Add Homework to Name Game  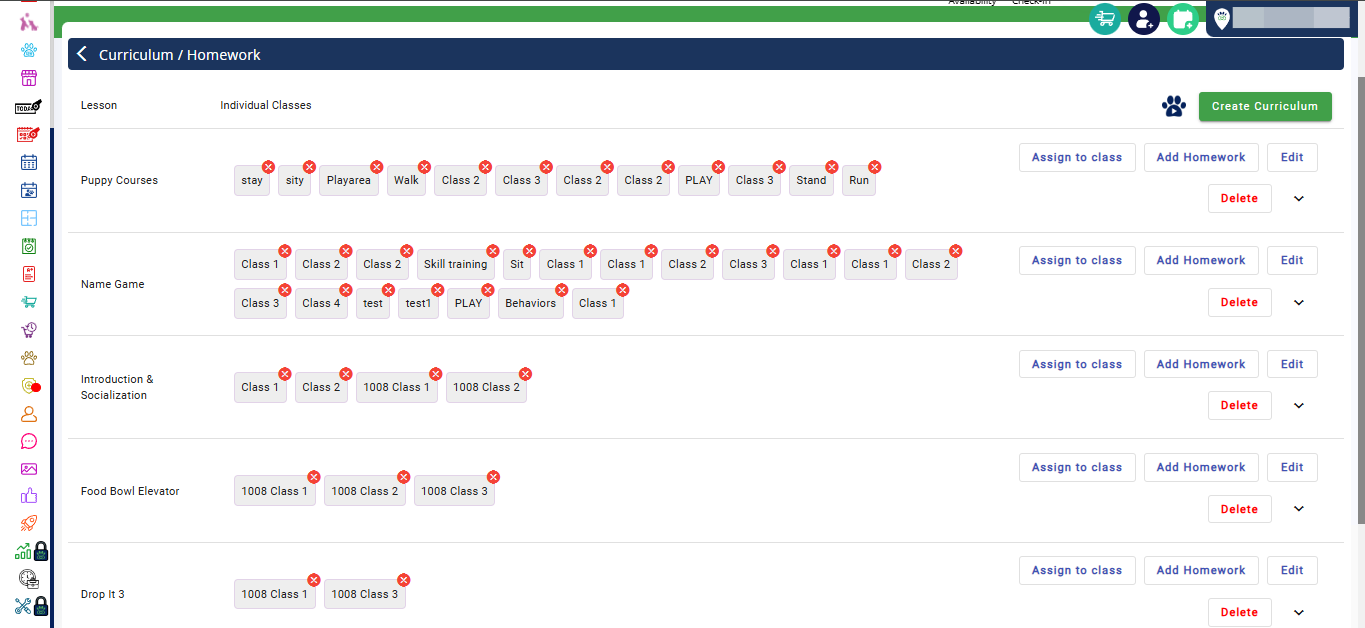1201,260
